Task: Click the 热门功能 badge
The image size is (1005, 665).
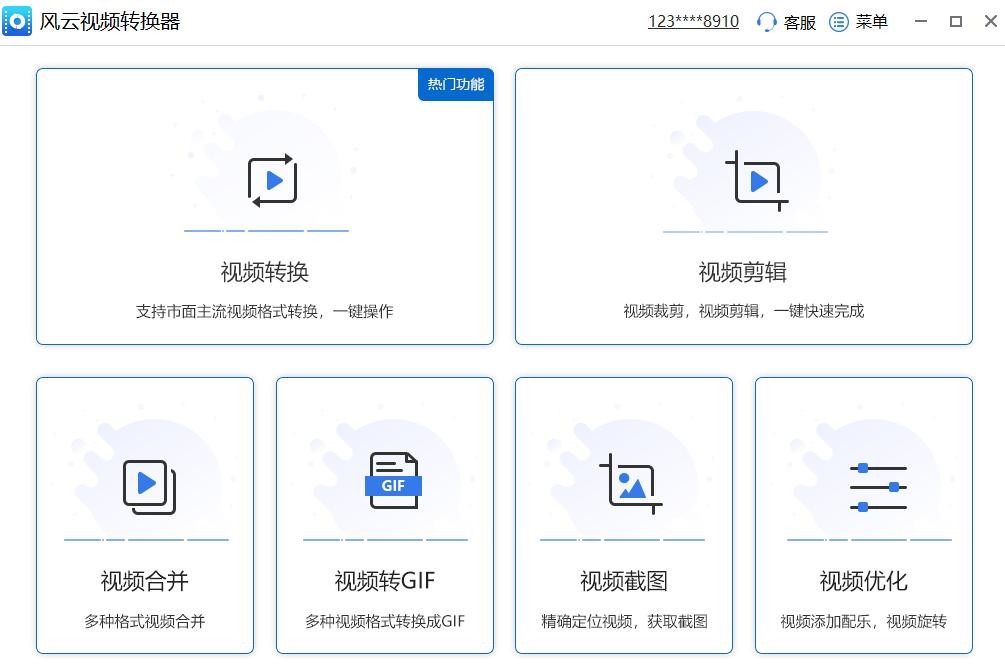Action: tap(455, 84)
